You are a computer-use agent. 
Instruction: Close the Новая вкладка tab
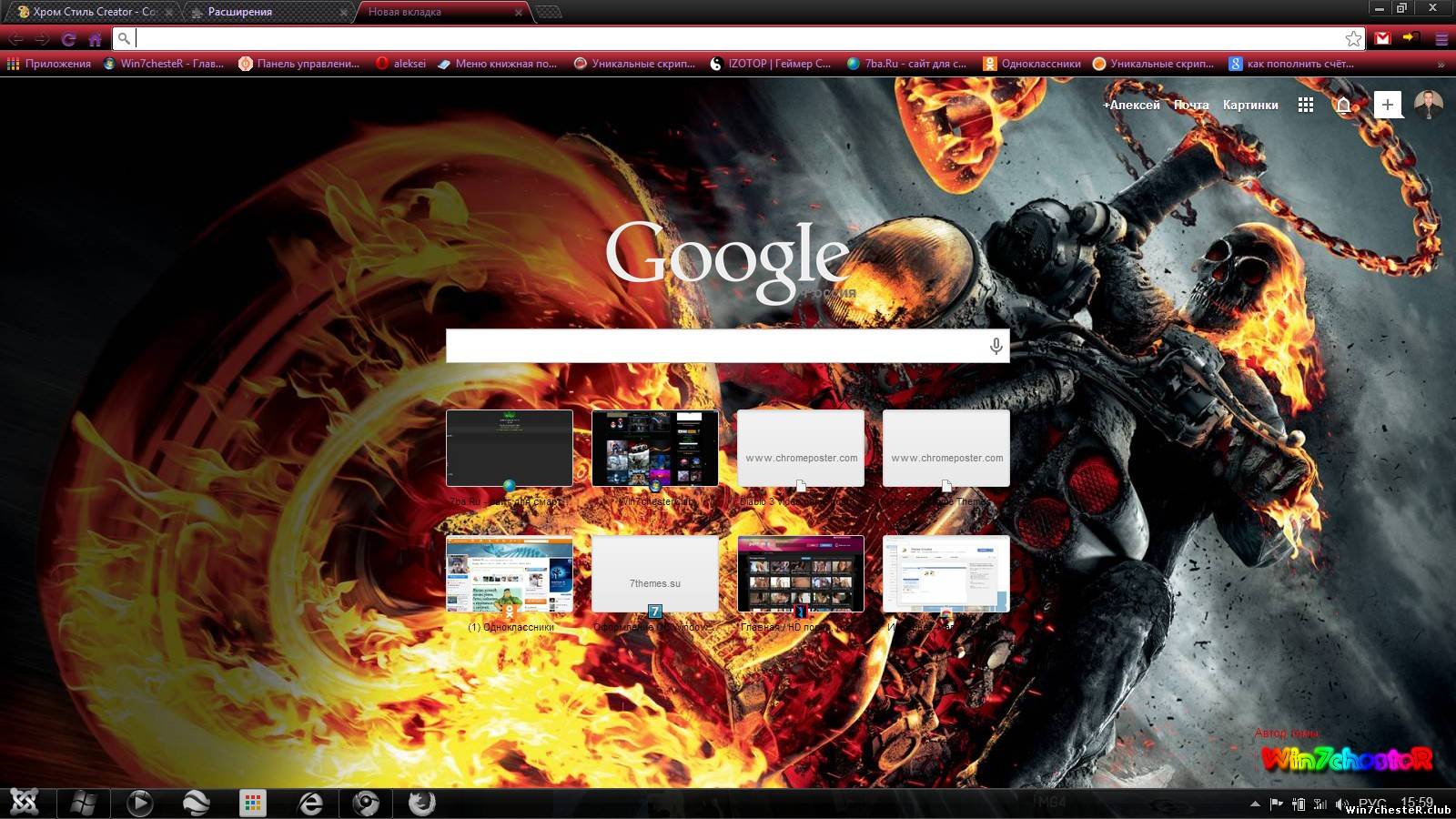click(518, 13)
